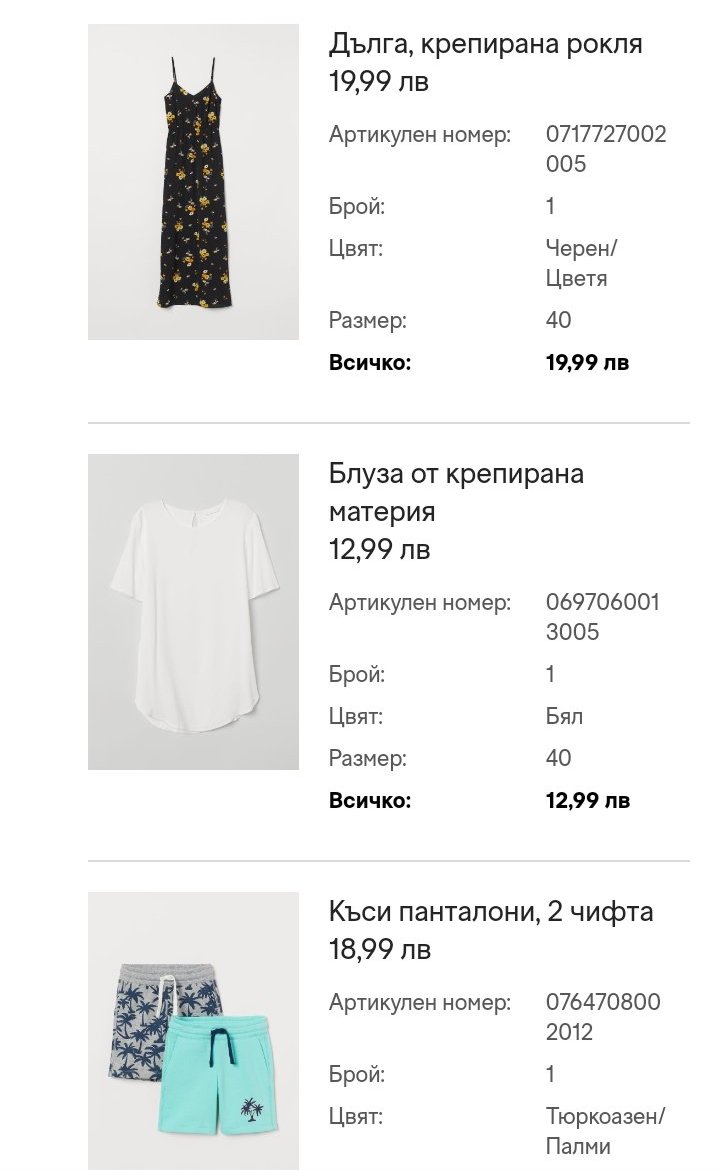
Task: Open the "Къси панталони, 2 чифта" title
Action: point(490,911)
